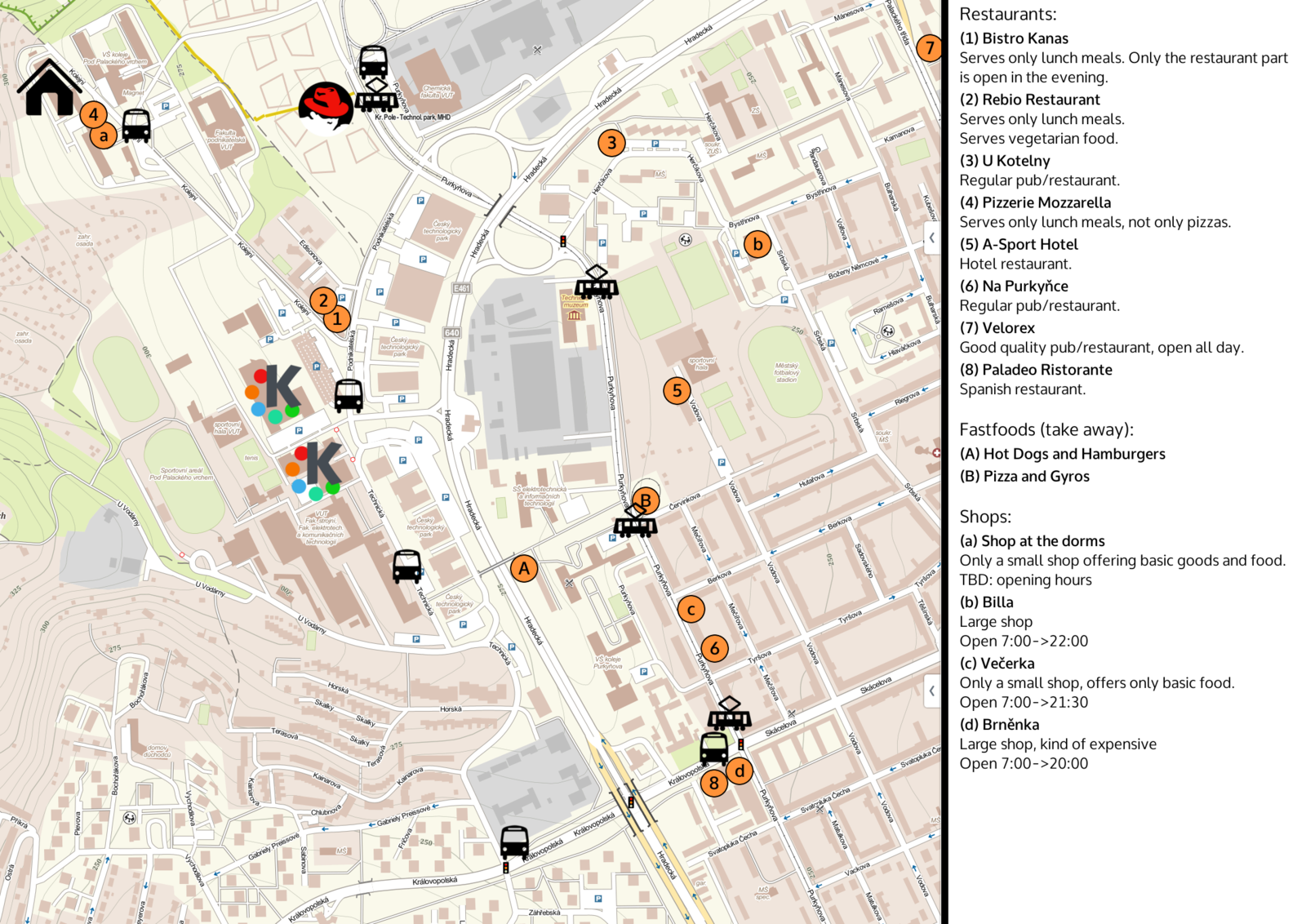Click the Red Hat logo on the map

point(324,106)
